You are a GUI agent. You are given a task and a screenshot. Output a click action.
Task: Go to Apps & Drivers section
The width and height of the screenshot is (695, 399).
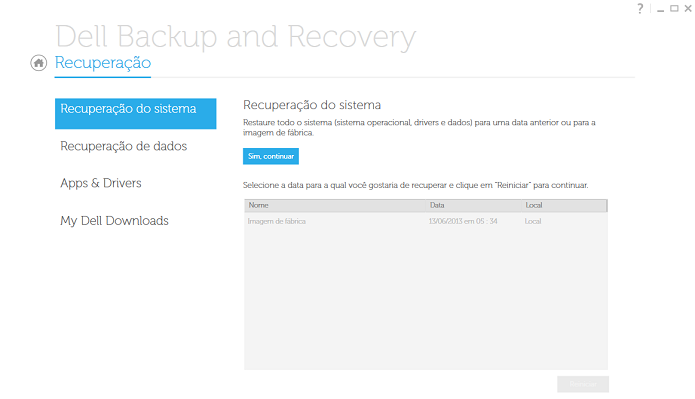pyautogui.click(x=101, y=183)
